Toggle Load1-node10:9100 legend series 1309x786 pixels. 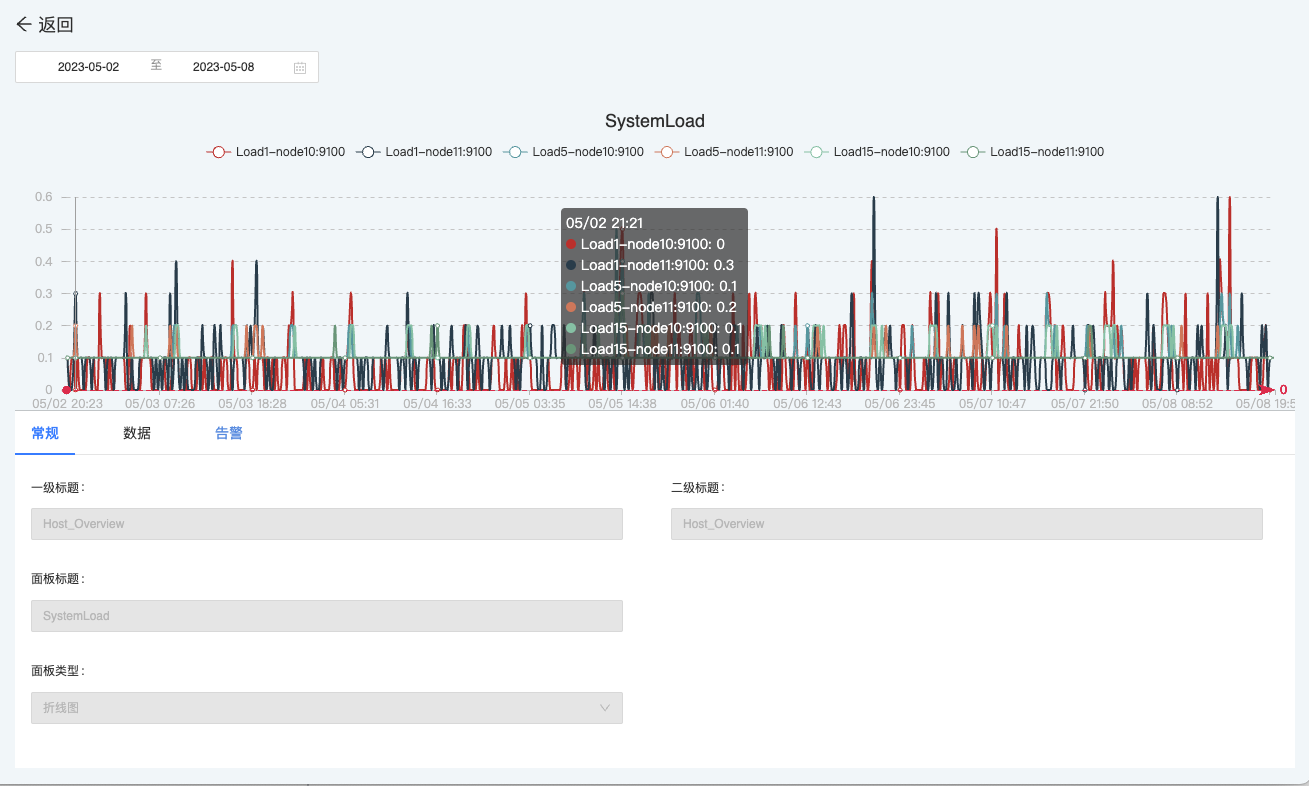[x=275, y=152]
